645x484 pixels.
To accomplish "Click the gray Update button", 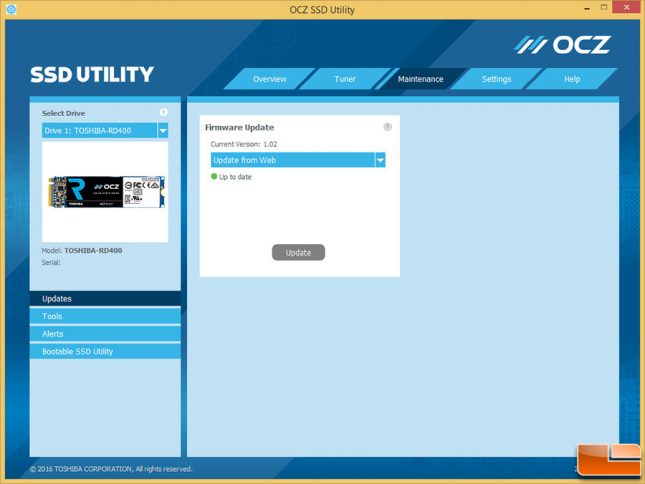I will (x=298, y=252).
